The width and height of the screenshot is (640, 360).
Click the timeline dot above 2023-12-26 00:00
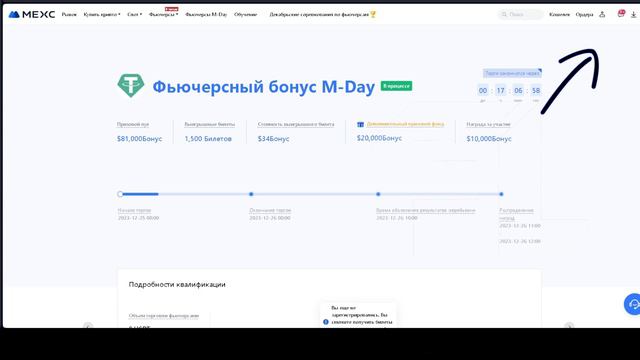[251, 194]
